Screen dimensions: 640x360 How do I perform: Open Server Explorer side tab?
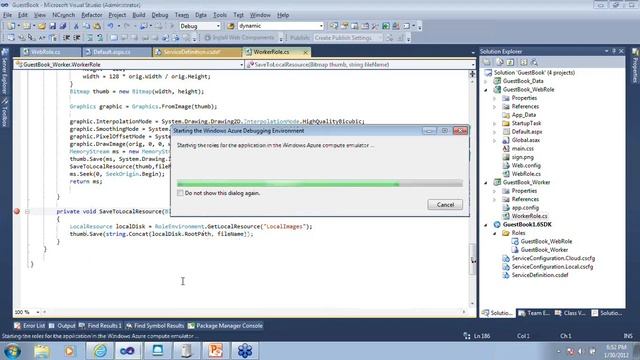[4, 72]
